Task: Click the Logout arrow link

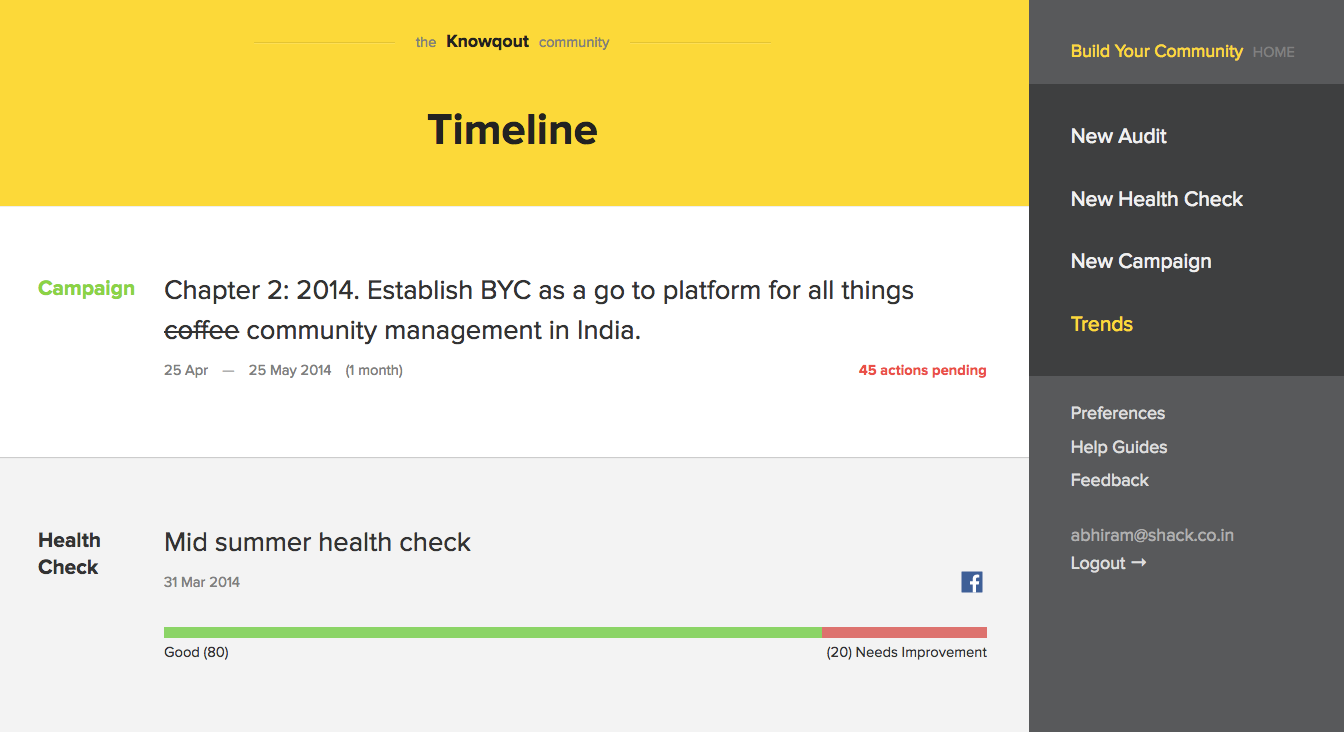Action: tap(1108, 563)
